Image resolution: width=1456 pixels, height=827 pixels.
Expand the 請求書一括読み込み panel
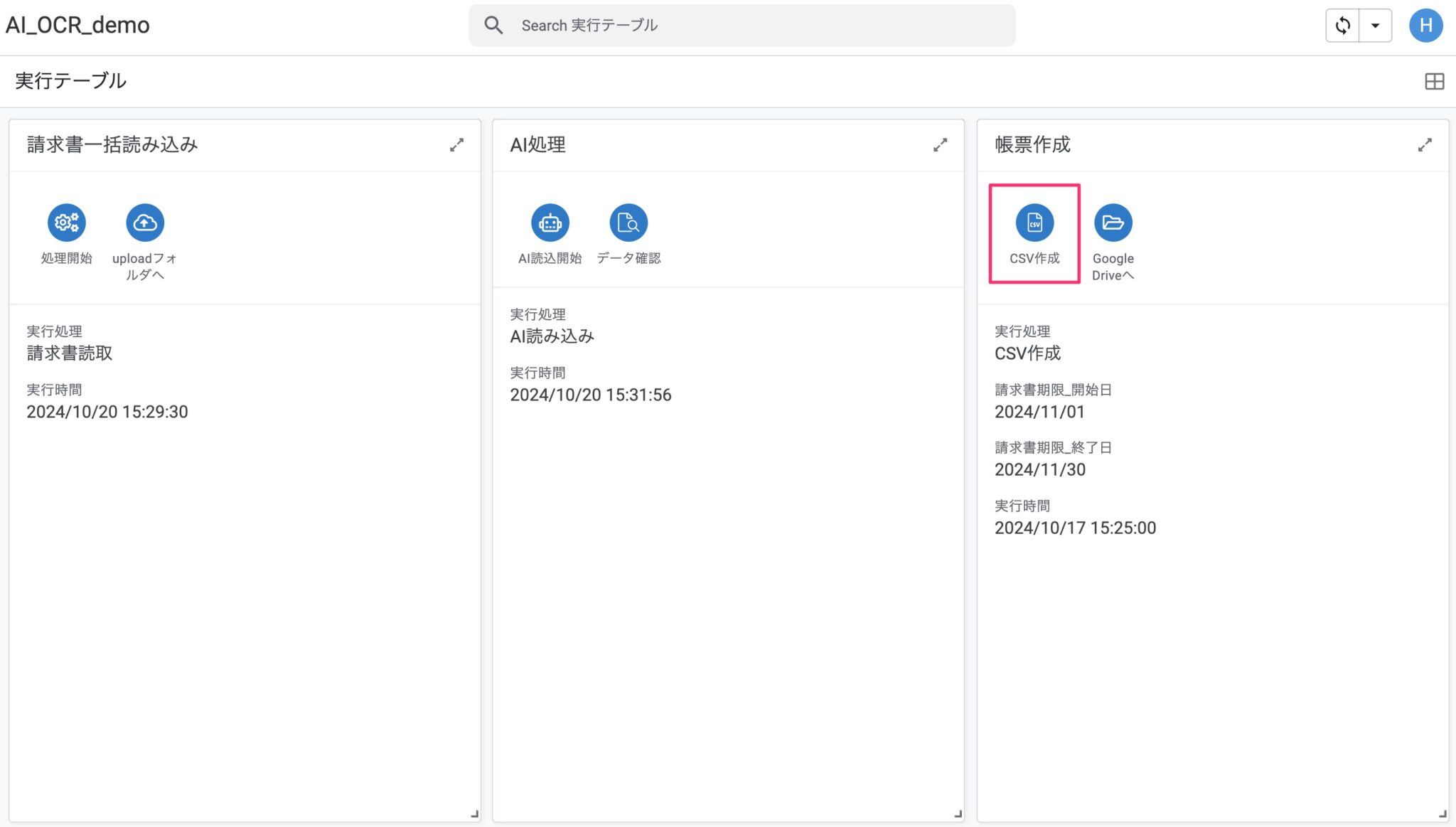click(x=456, y=145)
